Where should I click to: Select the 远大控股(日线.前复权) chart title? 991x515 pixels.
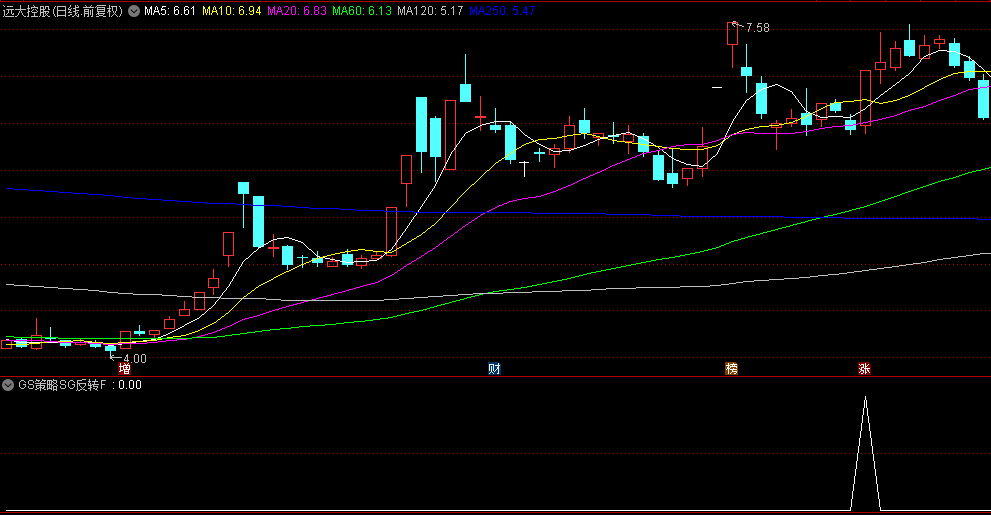[63, 11]
